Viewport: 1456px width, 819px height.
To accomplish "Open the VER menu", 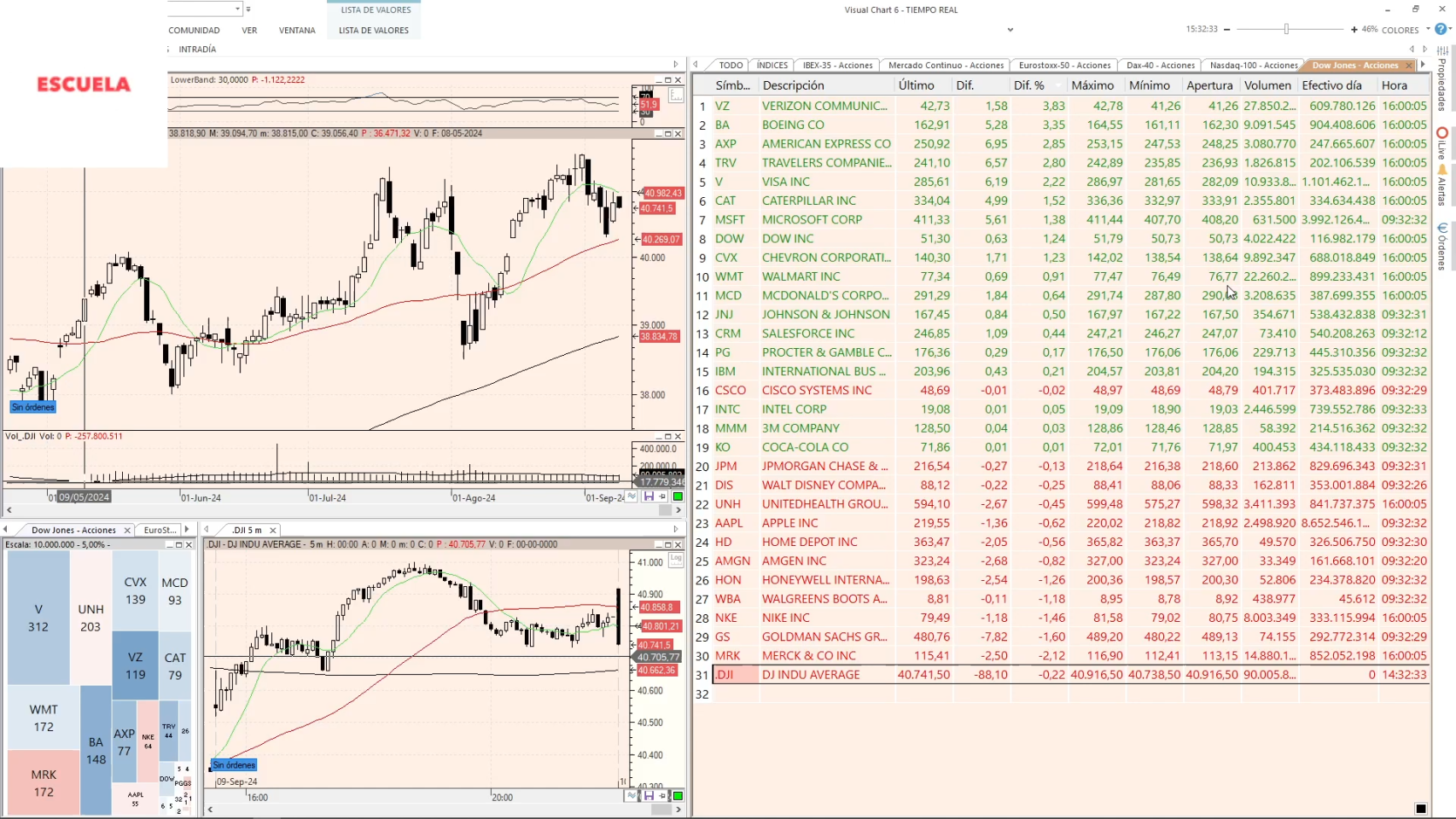I will coord(249,31).
